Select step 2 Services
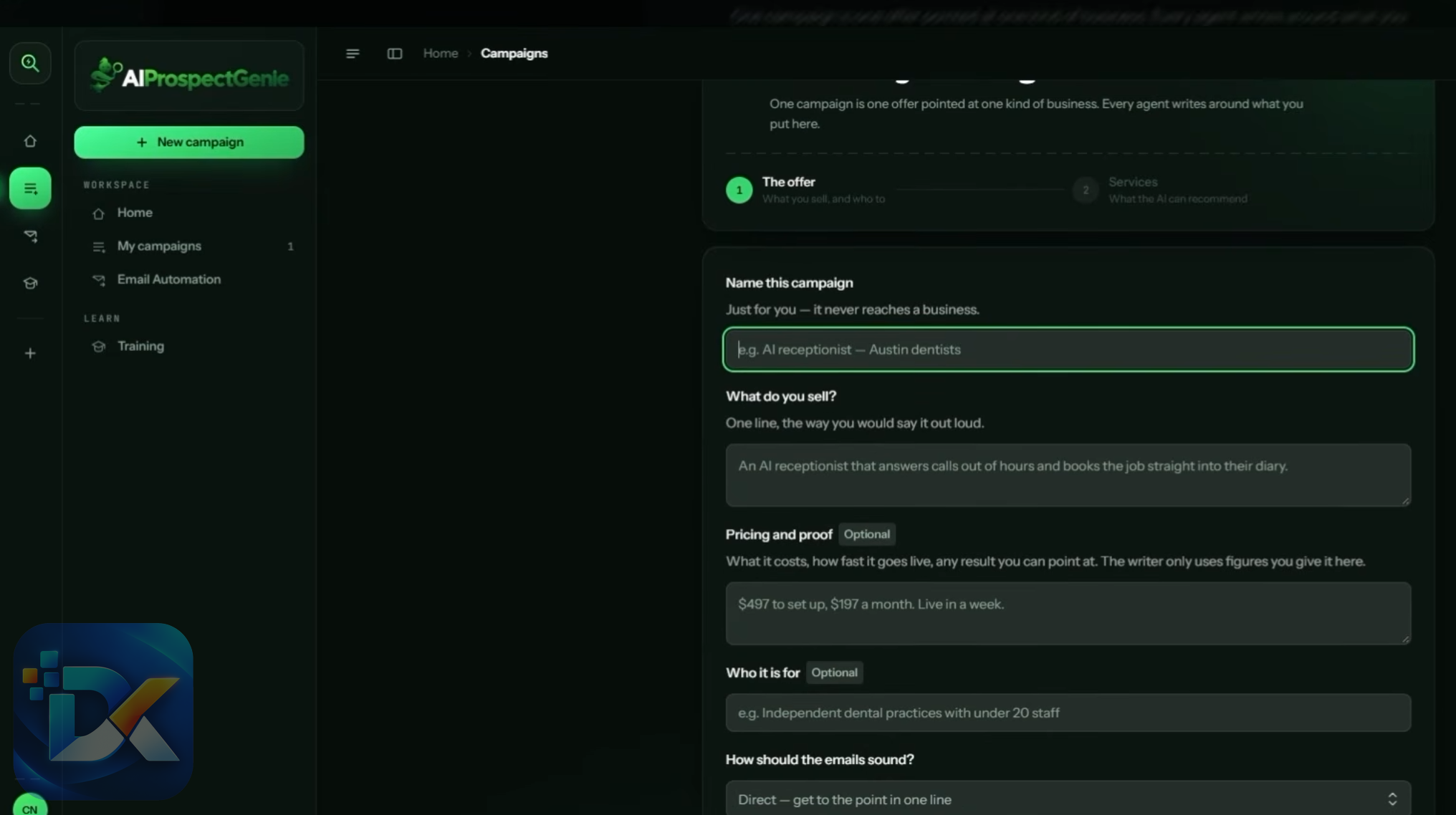1456x815 pixels. pos(1160,190)
